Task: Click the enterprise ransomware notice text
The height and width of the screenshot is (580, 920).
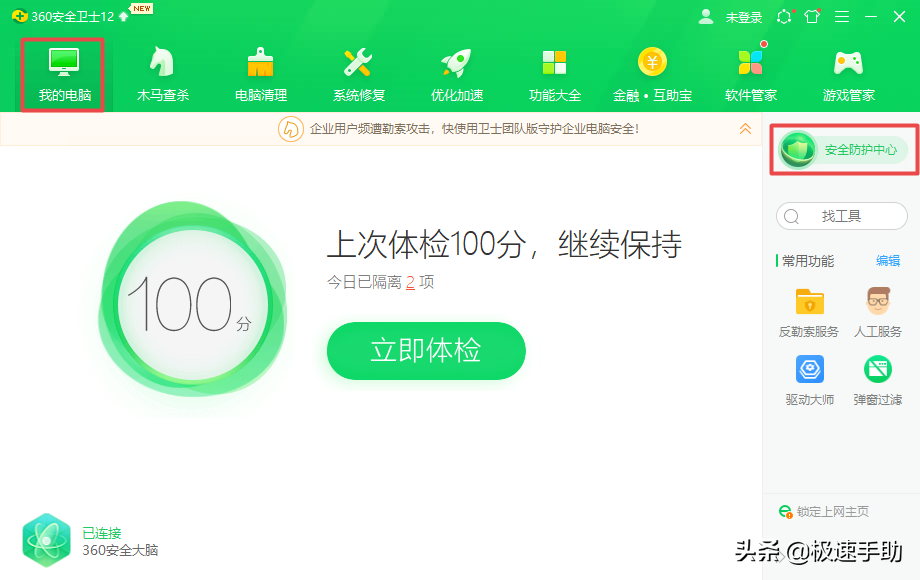Action: (x=474, y=129)
